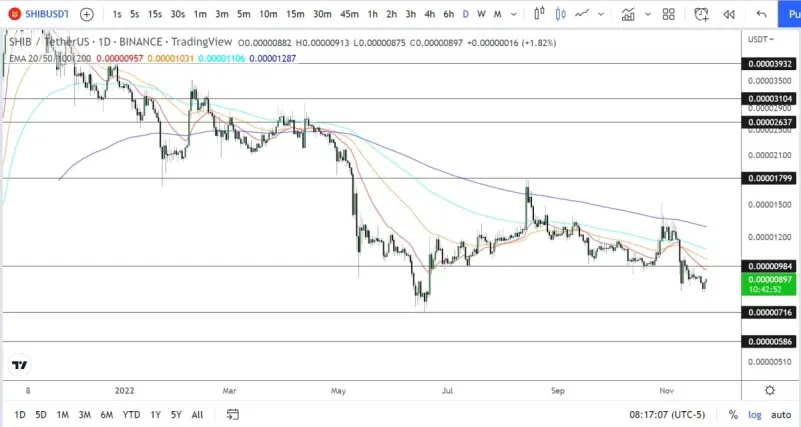Open chart settings gear icon
Image resolution: width=801 pixels, height=427 pixels.
tap(770, 391)
